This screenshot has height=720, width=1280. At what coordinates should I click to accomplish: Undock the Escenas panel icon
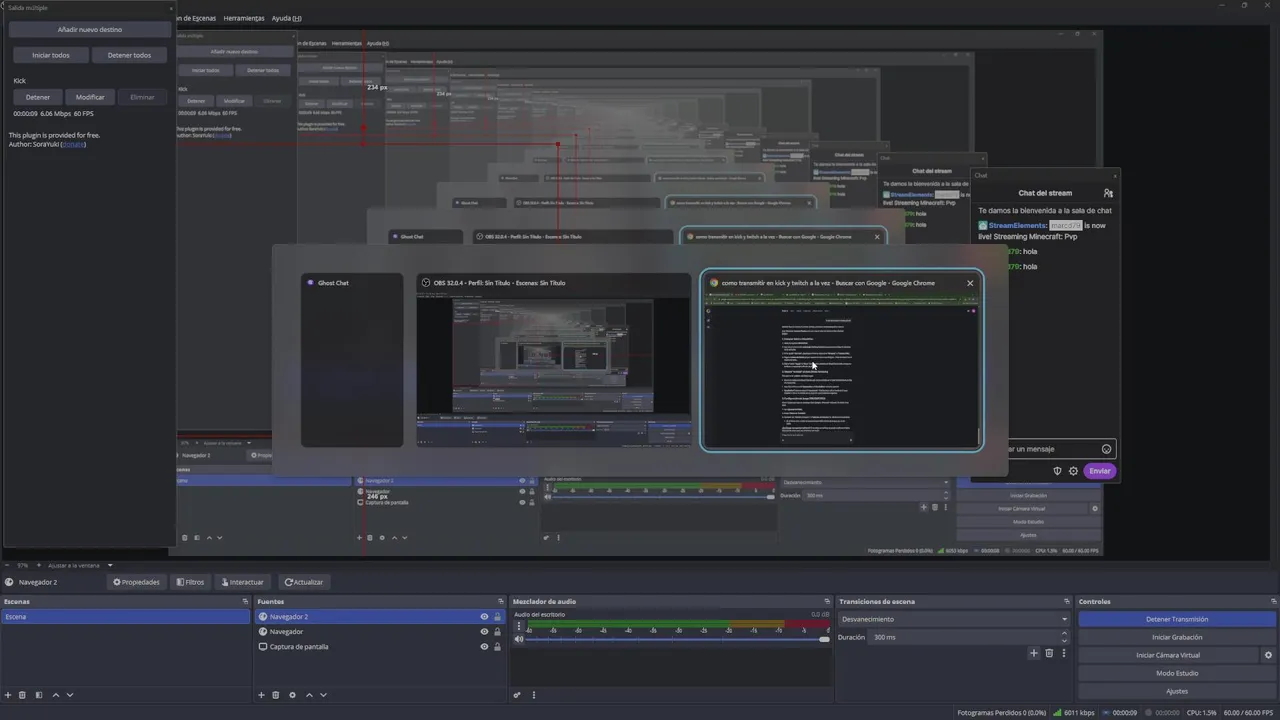pos(245,602)
